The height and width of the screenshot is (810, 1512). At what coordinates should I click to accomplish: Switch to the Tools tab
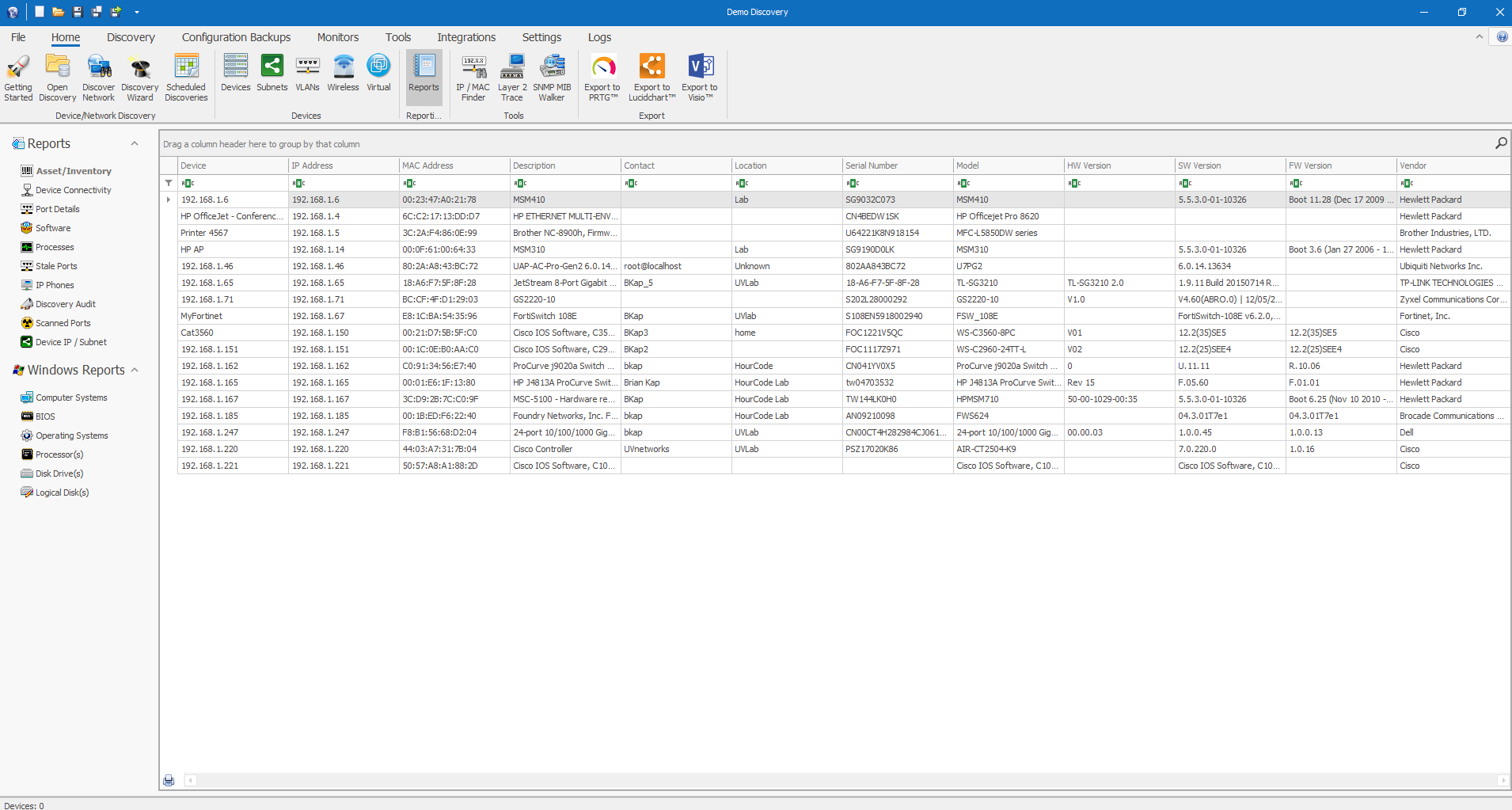coord(398,37)
